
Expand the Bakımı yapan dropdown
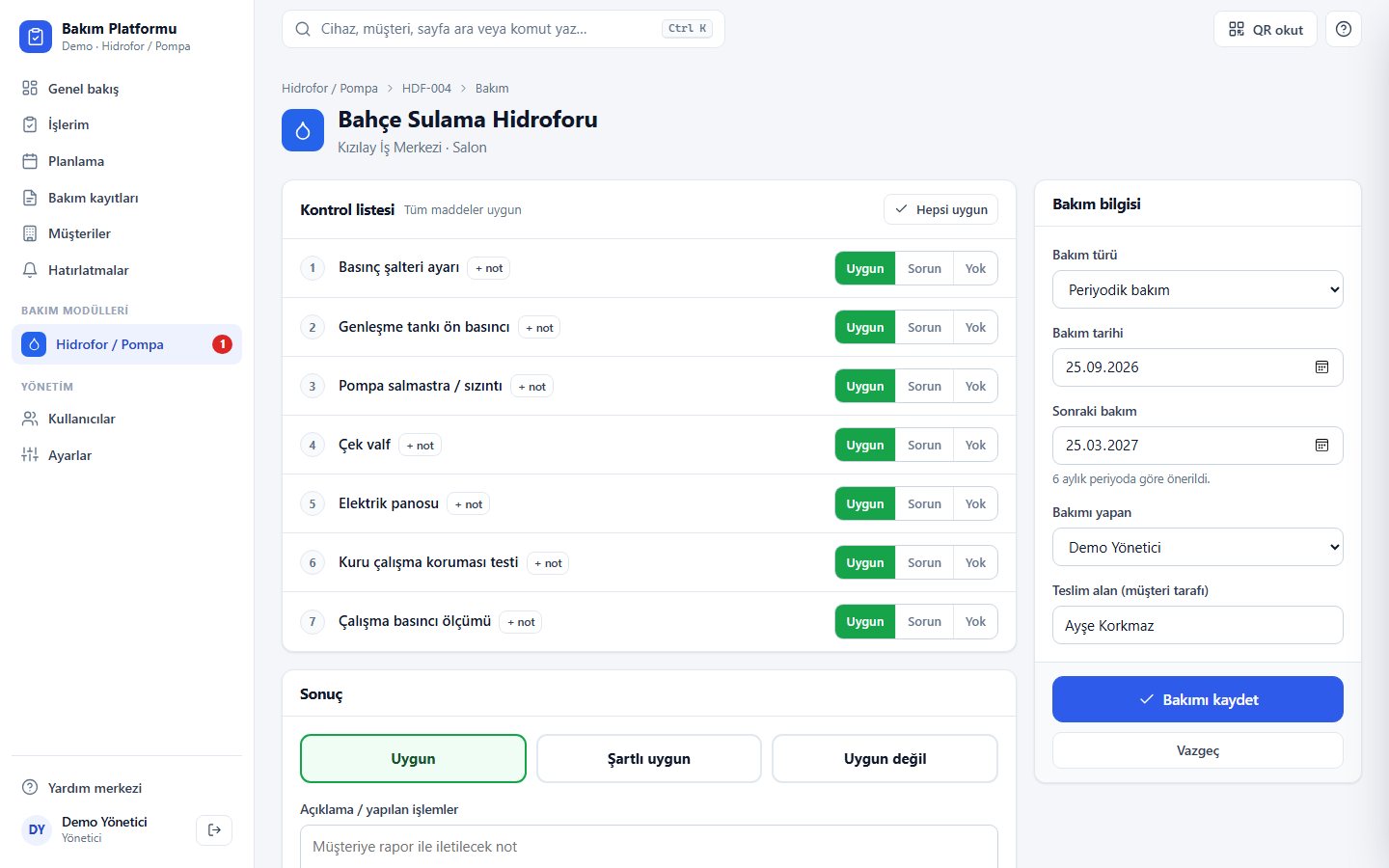pyautogui.click(x=1198, y=547)
